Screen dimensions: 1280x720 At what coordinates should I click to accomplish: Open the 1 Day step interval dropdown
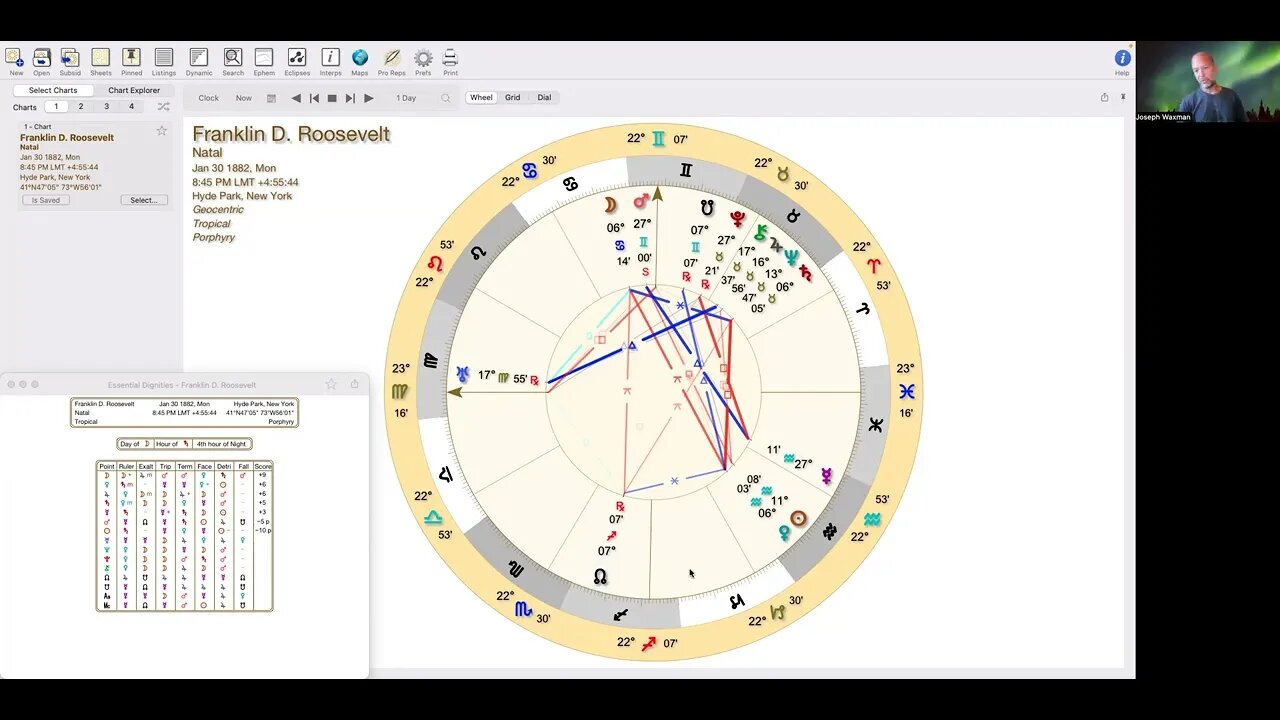tap(406, 98)
